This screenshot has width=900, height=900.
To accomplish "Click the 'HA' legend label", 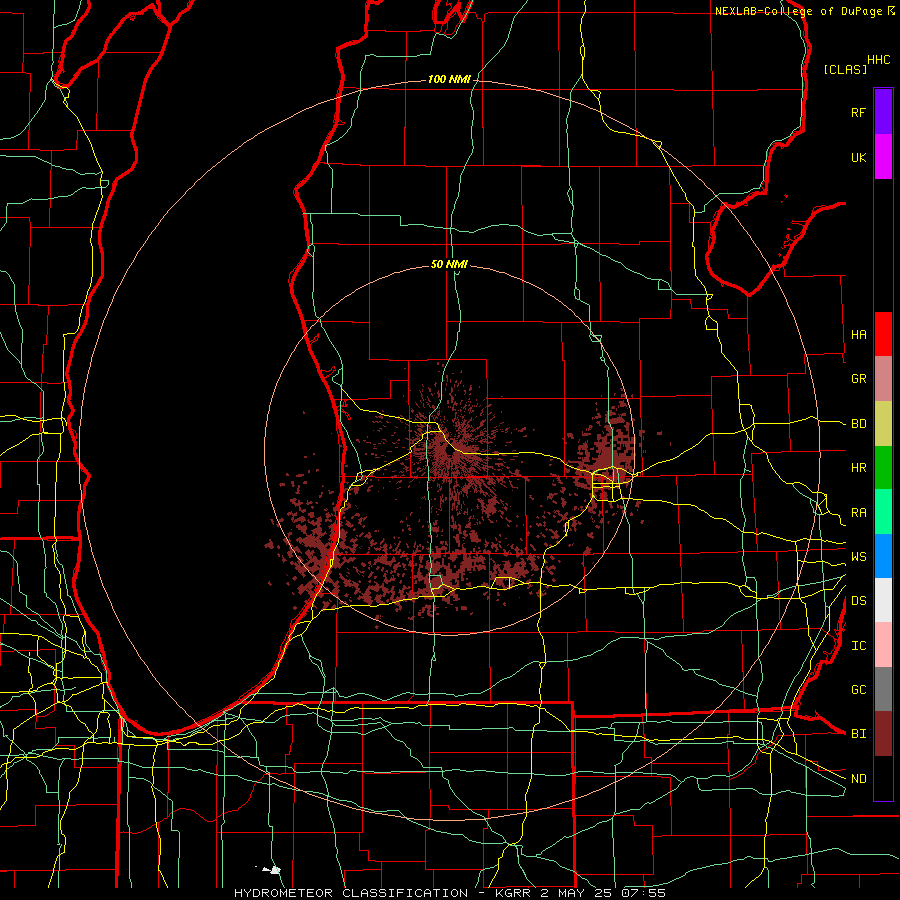I will pos(859,335).
